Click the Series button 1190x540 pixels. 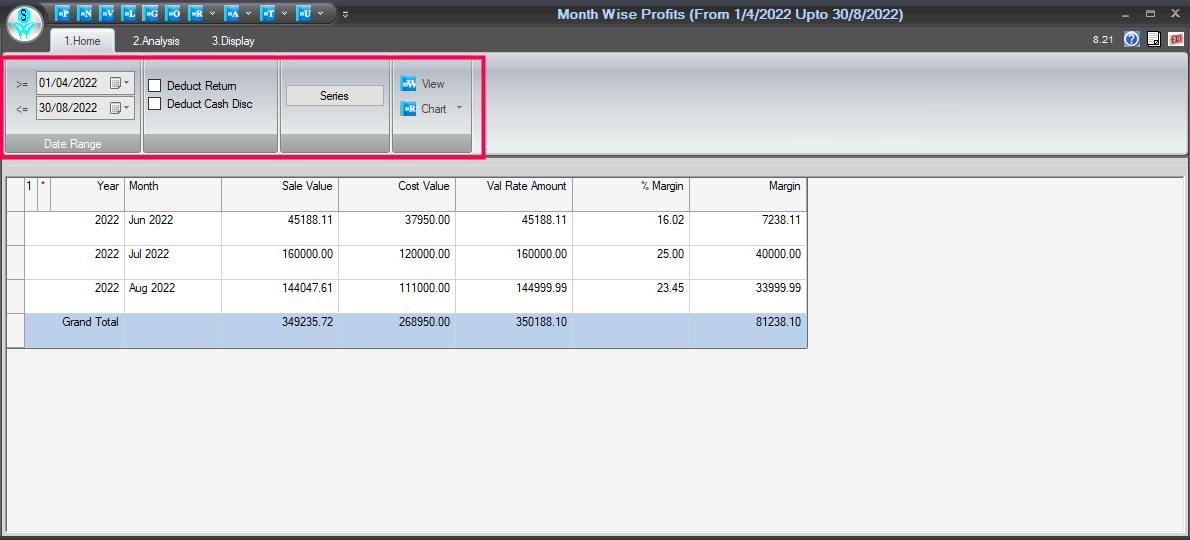[335, 96]
